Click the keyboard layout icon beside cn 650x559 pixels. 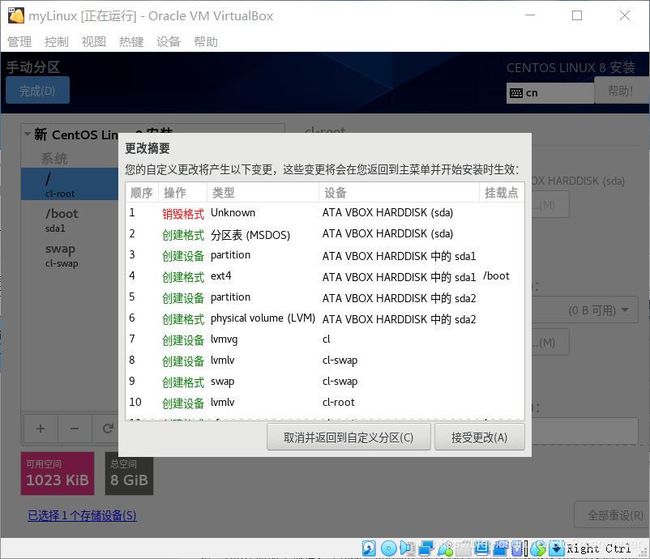tap(516, 93)
